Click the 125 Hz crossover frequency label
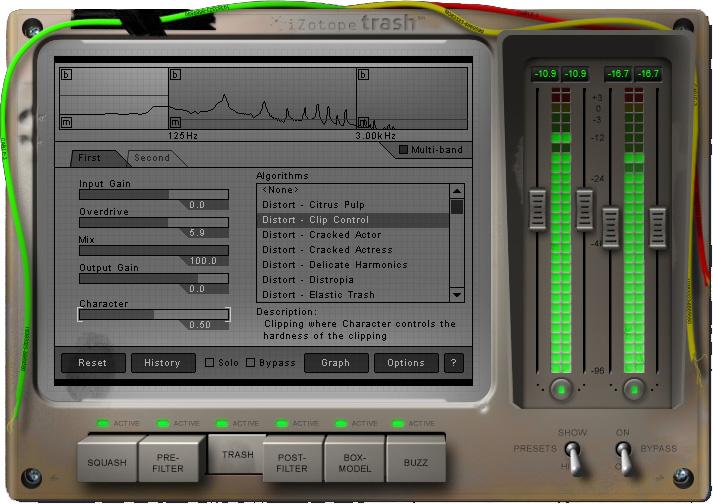 pos(183,136)
